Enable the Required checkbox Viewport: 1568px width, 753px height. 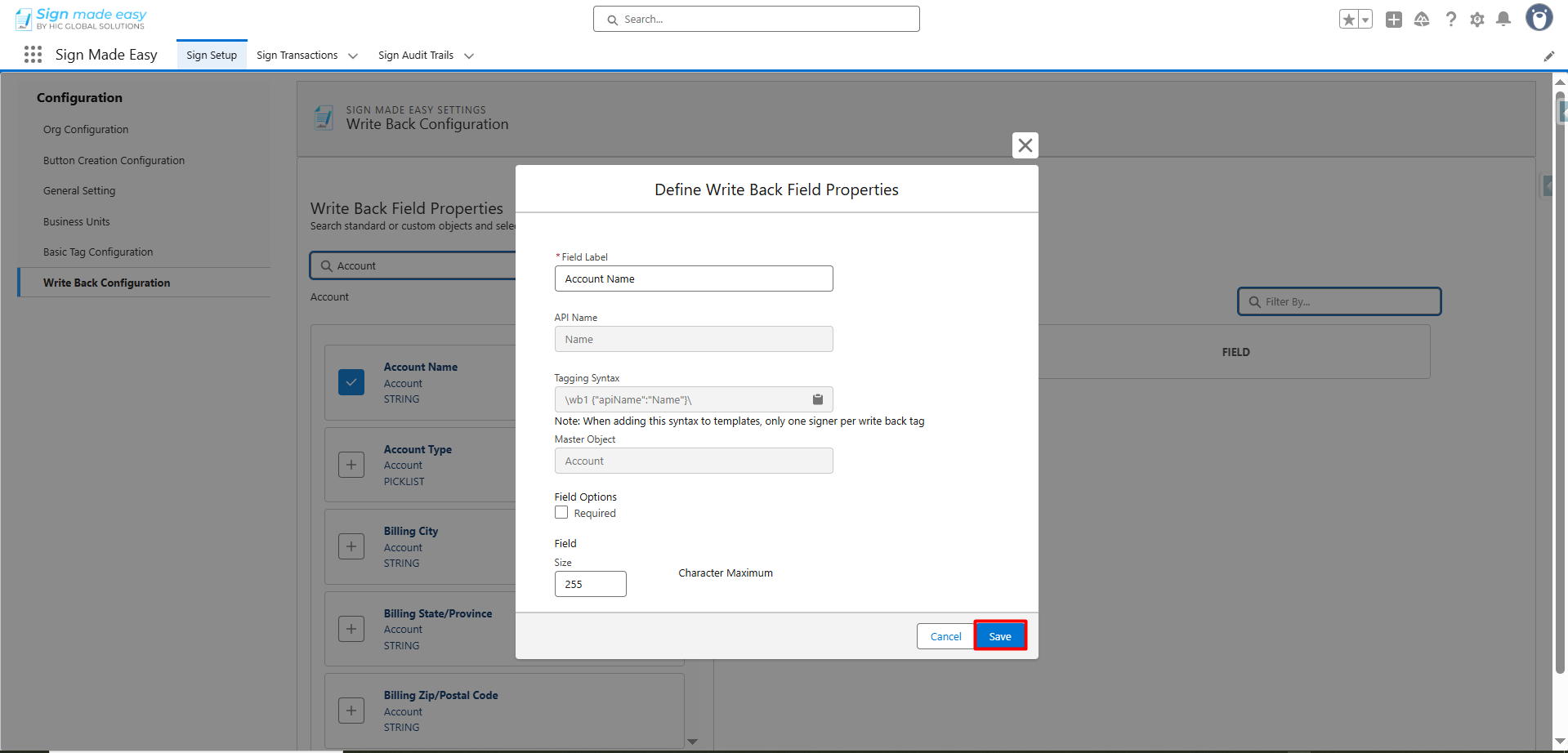pyautogui.click(x=561, y=513)
